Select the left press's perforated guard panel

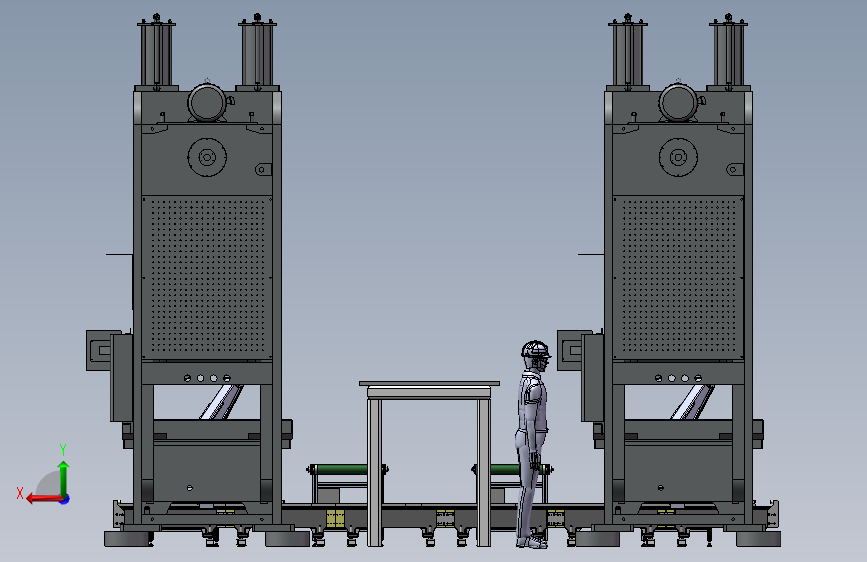coord(207,278)
